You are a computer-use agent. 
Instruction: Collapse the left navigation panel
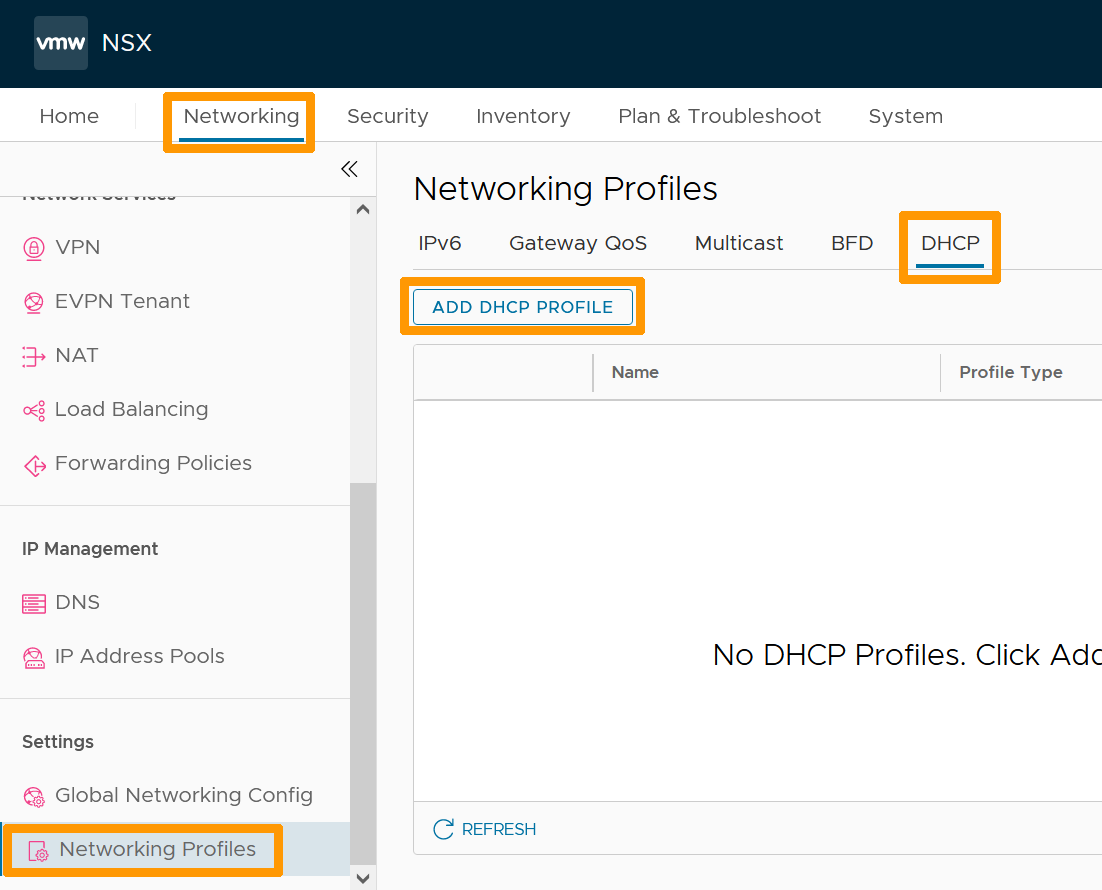349,169
